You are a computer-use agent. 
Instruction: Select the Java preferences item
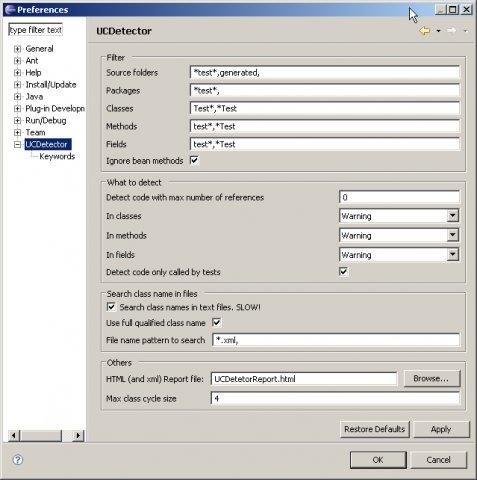pyautogui.click(x=34, y=97)
